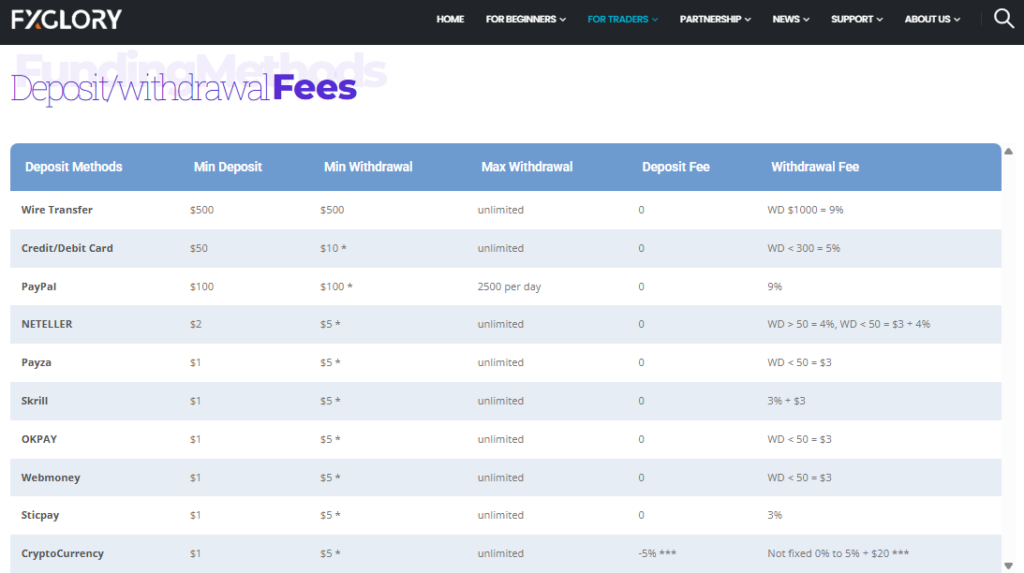Click the PayPal '$100 *' min withdrawal cell
The width and height of the screenshot is (1024, 573).
(336, 286)
